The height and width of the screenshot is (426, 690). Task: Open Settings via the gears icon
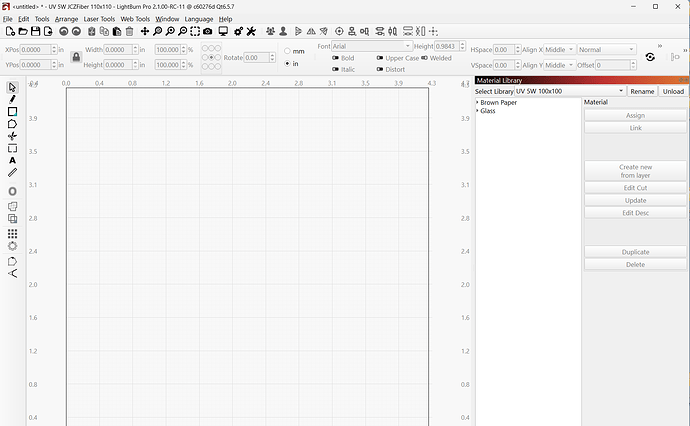[x=239, y=31]
